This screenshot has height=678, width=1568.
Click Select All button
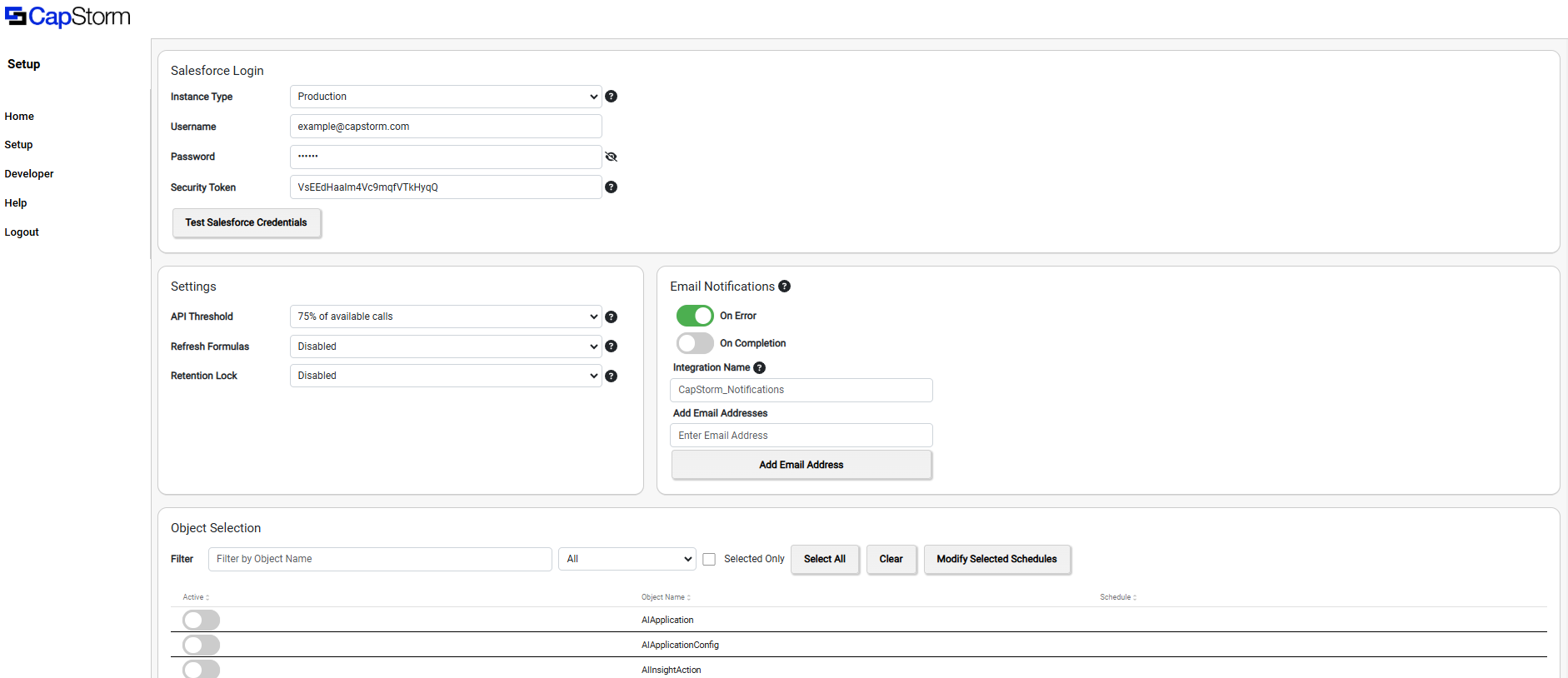click(x=825, y=559)
